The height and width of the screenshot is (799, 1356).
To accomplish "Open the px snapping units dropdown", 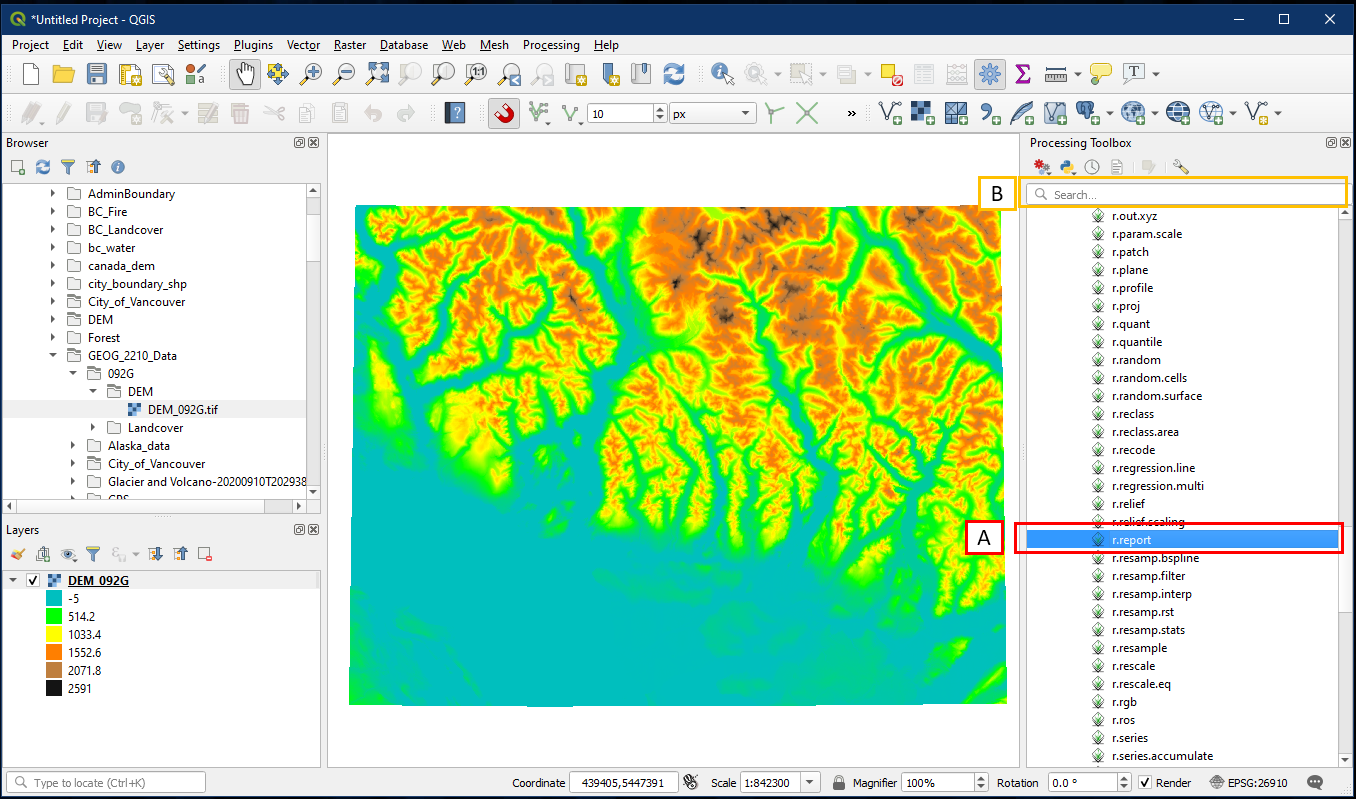I will [x=745, y=114].
